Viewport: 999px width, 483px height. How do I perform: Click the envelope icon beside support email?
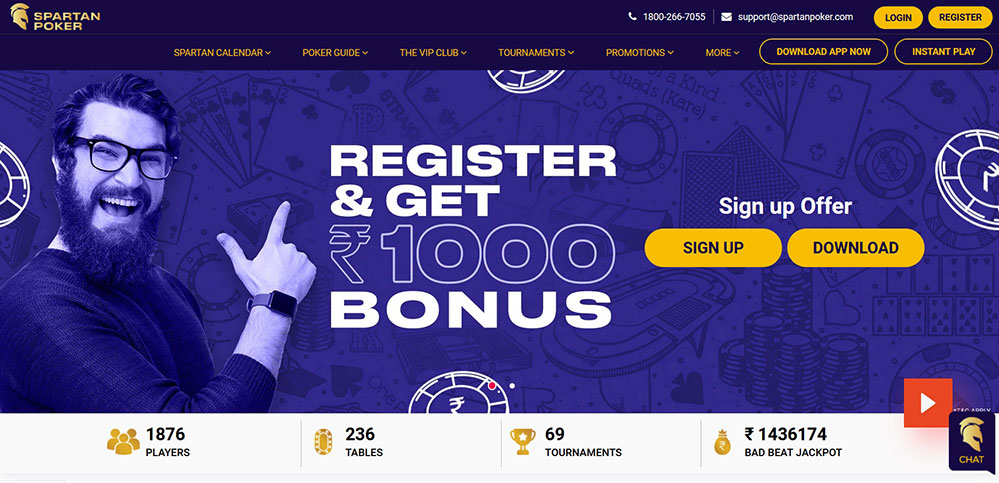click(x=726, y=17)
